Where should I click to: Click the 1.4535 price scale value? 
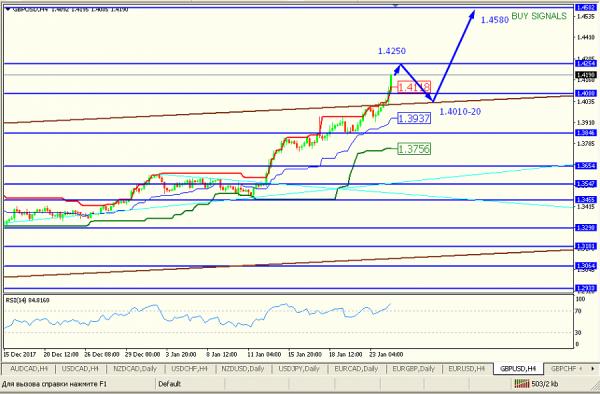[x=586, y=16]
